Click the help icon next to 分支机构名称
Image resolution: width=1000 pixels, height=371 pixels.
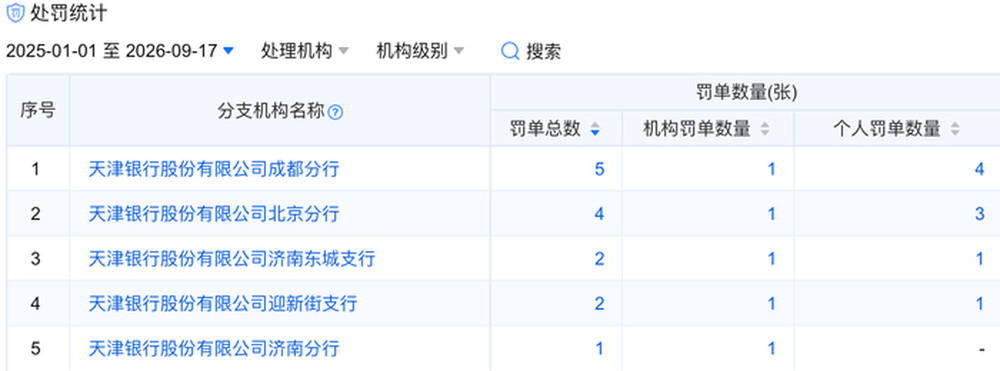(335, 113)
